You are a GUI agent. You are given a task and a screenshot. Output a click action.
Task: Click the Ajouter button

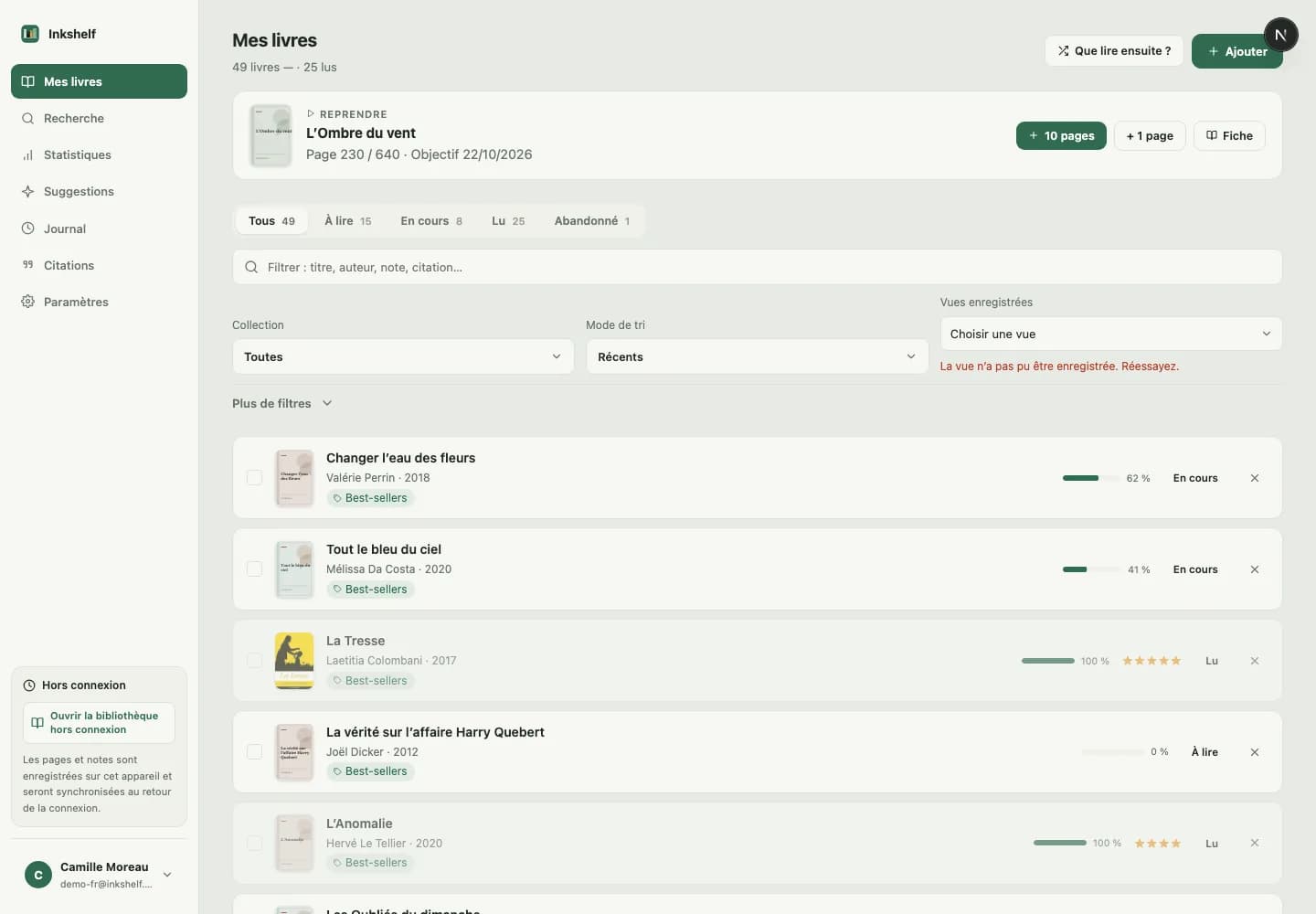1237,51
